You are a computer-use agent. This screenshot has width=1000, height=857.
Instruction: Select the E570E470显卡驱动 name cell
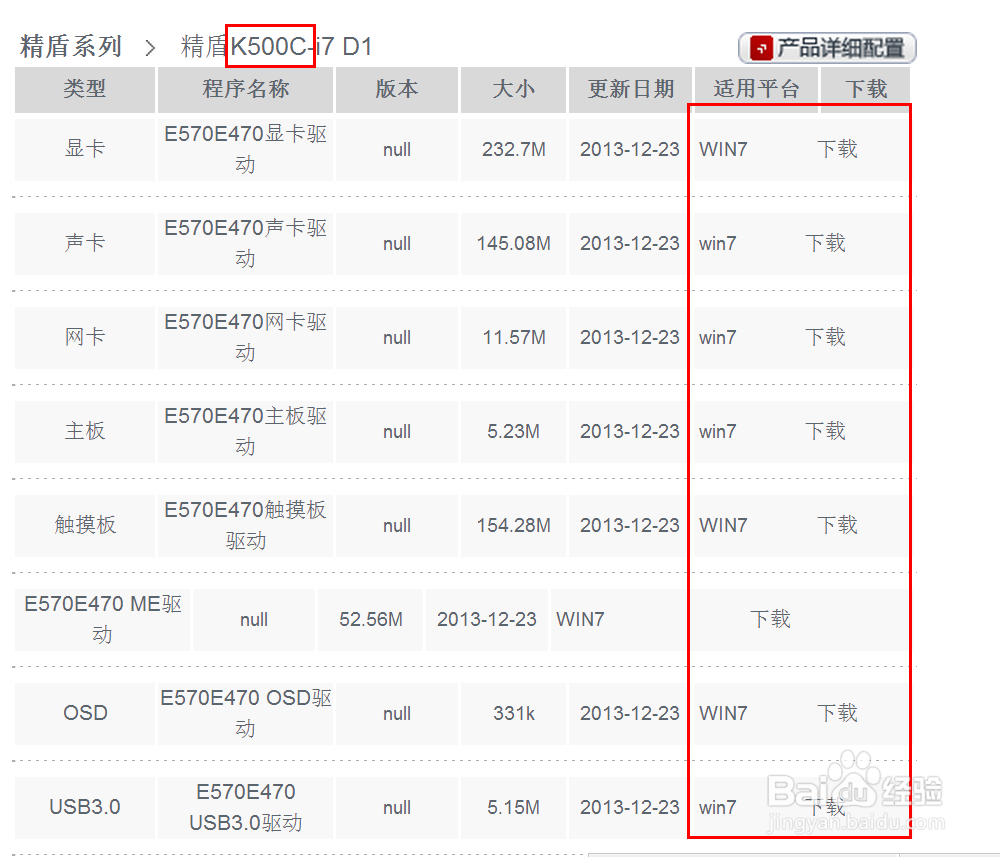(x=246, y=149)
